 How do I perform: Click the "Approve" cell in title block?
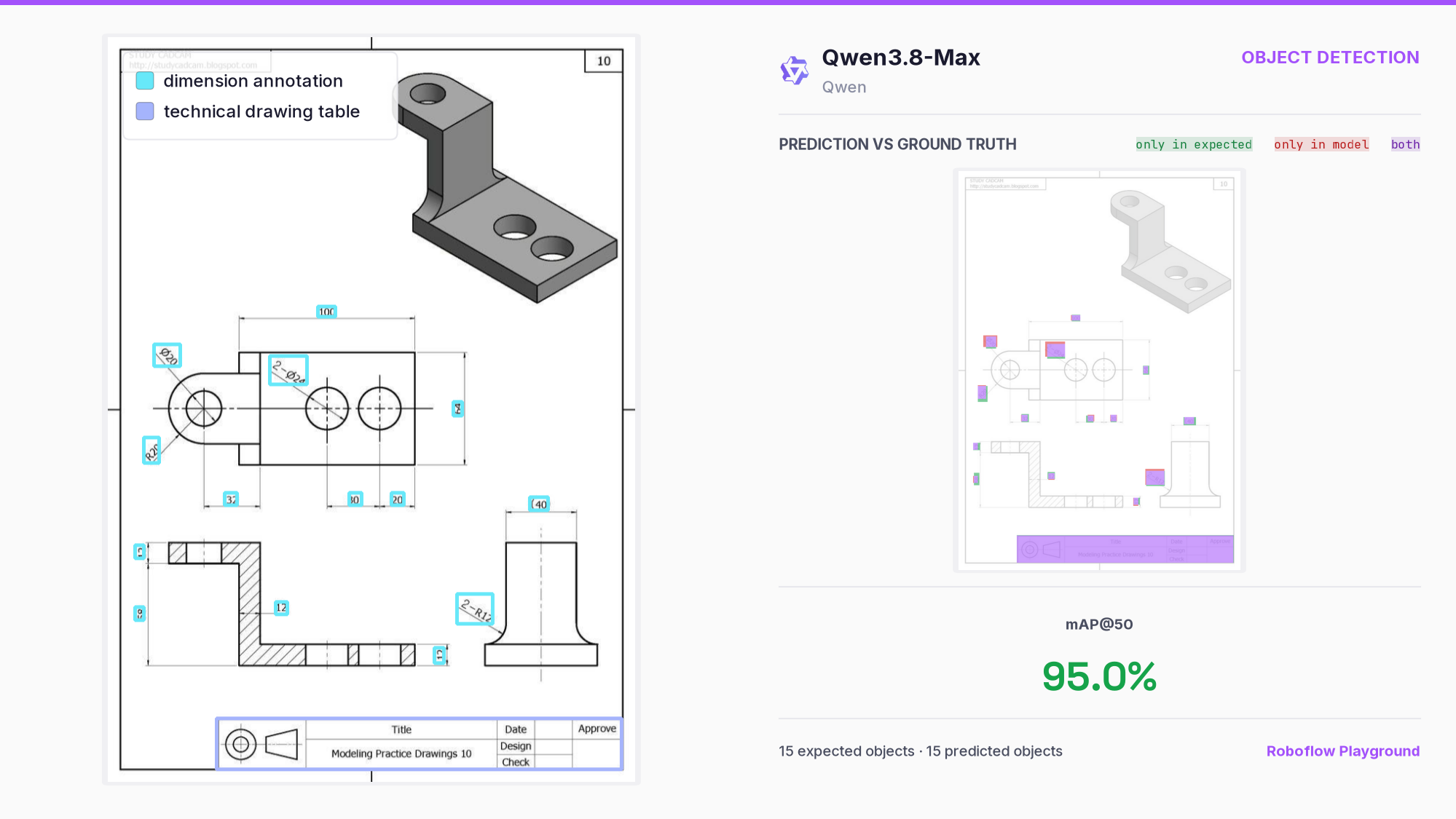[x=597, y=729]
